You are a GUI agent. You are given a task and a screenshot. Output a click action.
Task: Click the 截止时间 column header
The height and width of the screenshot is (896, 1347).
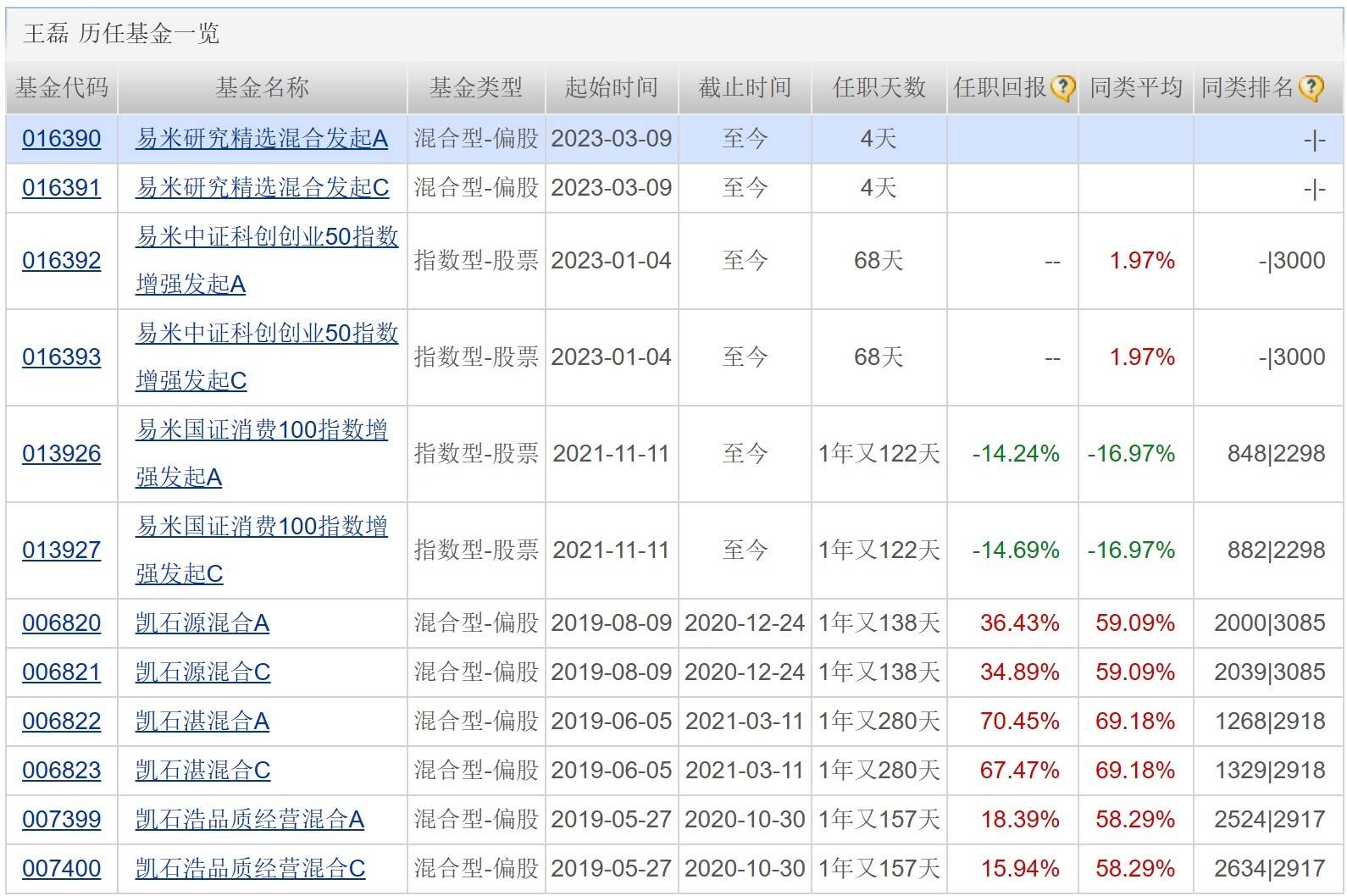(x=745, y=87)
